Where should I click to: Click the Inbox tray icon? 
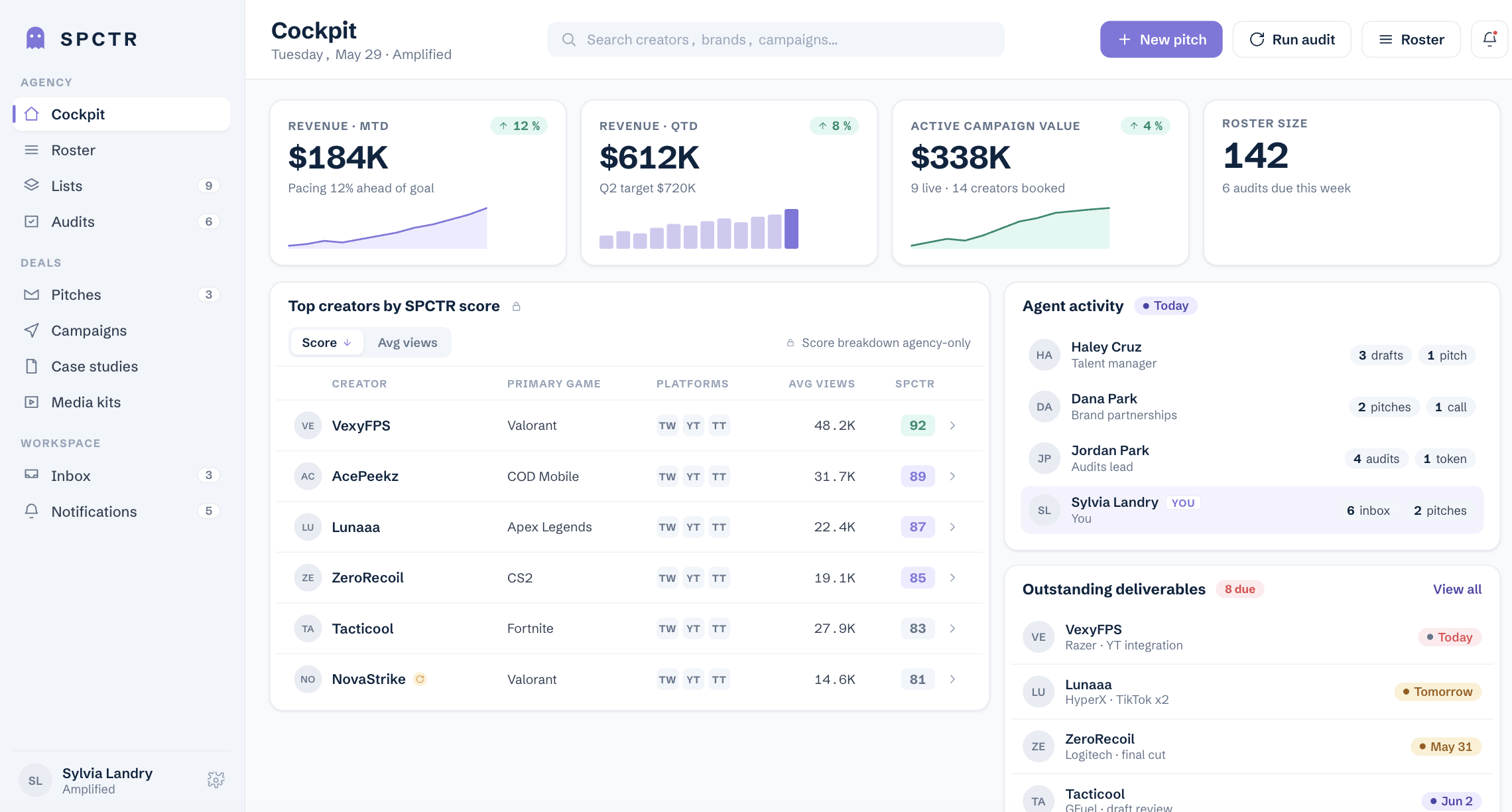point(31,475)
